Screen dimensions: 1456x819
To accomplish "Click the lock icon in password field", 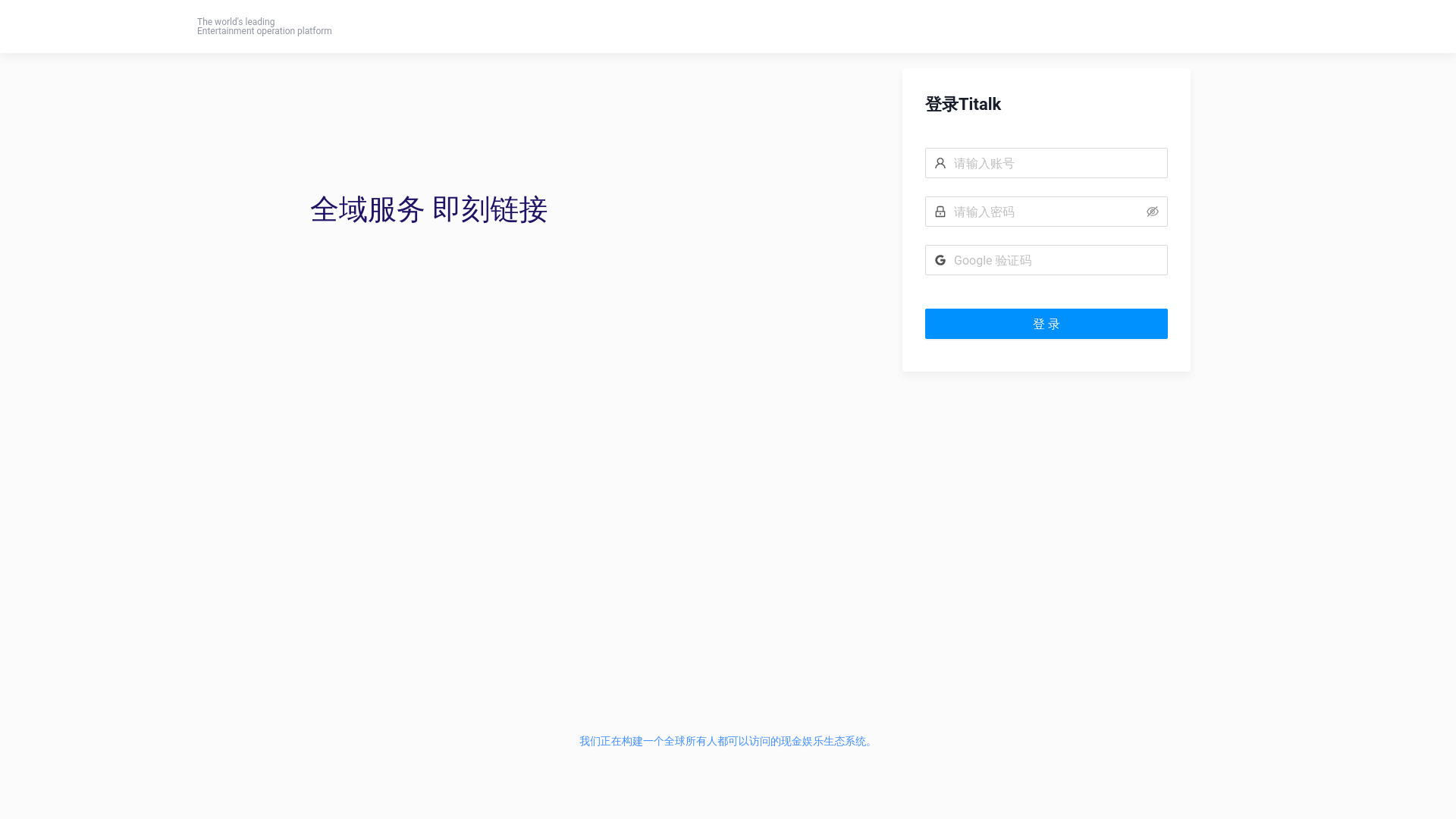I will click(x=940, y=212).
